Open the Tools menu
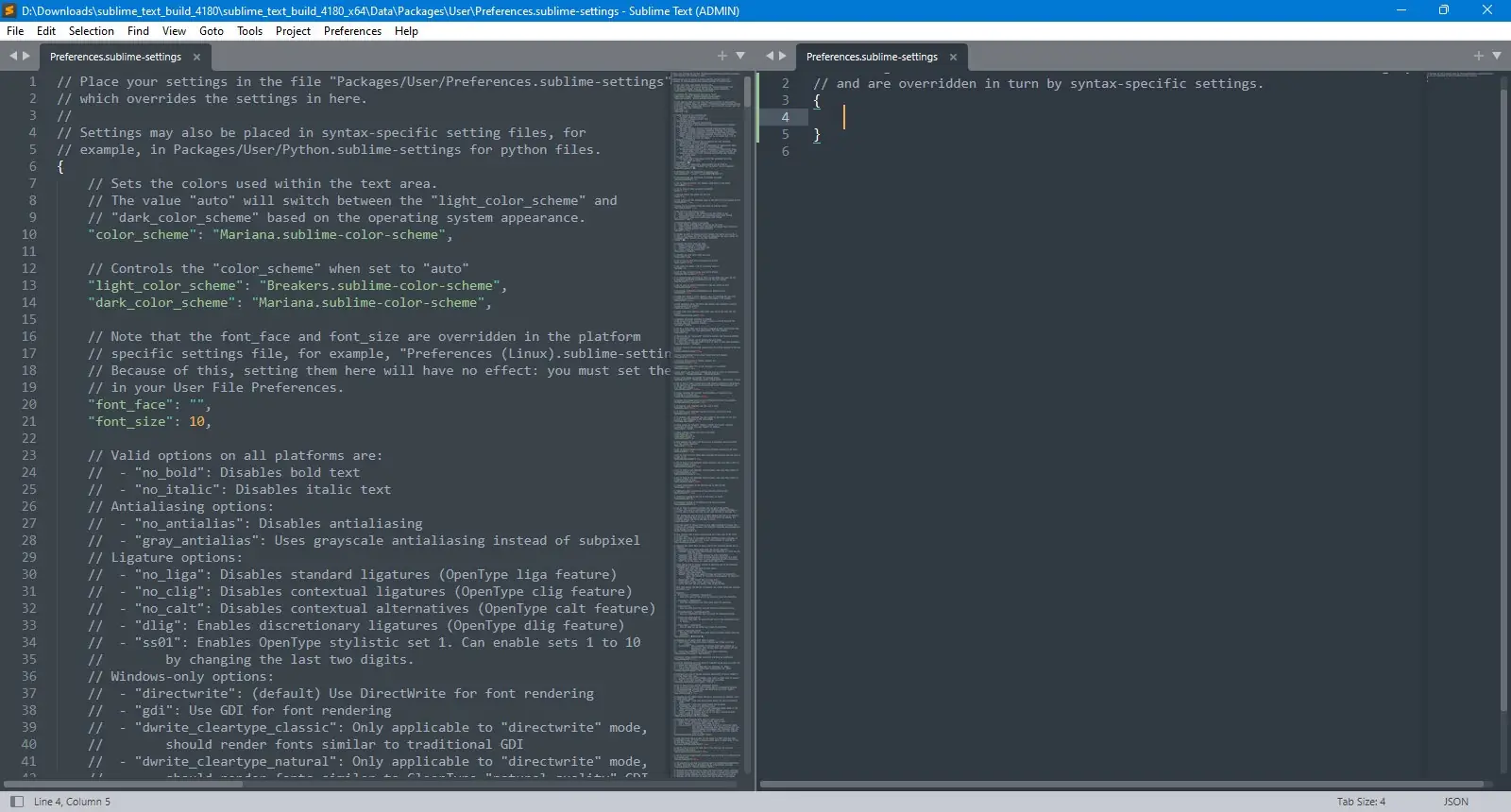The width and height of the screenshot is (1511, 812). [x=250, y=31]
